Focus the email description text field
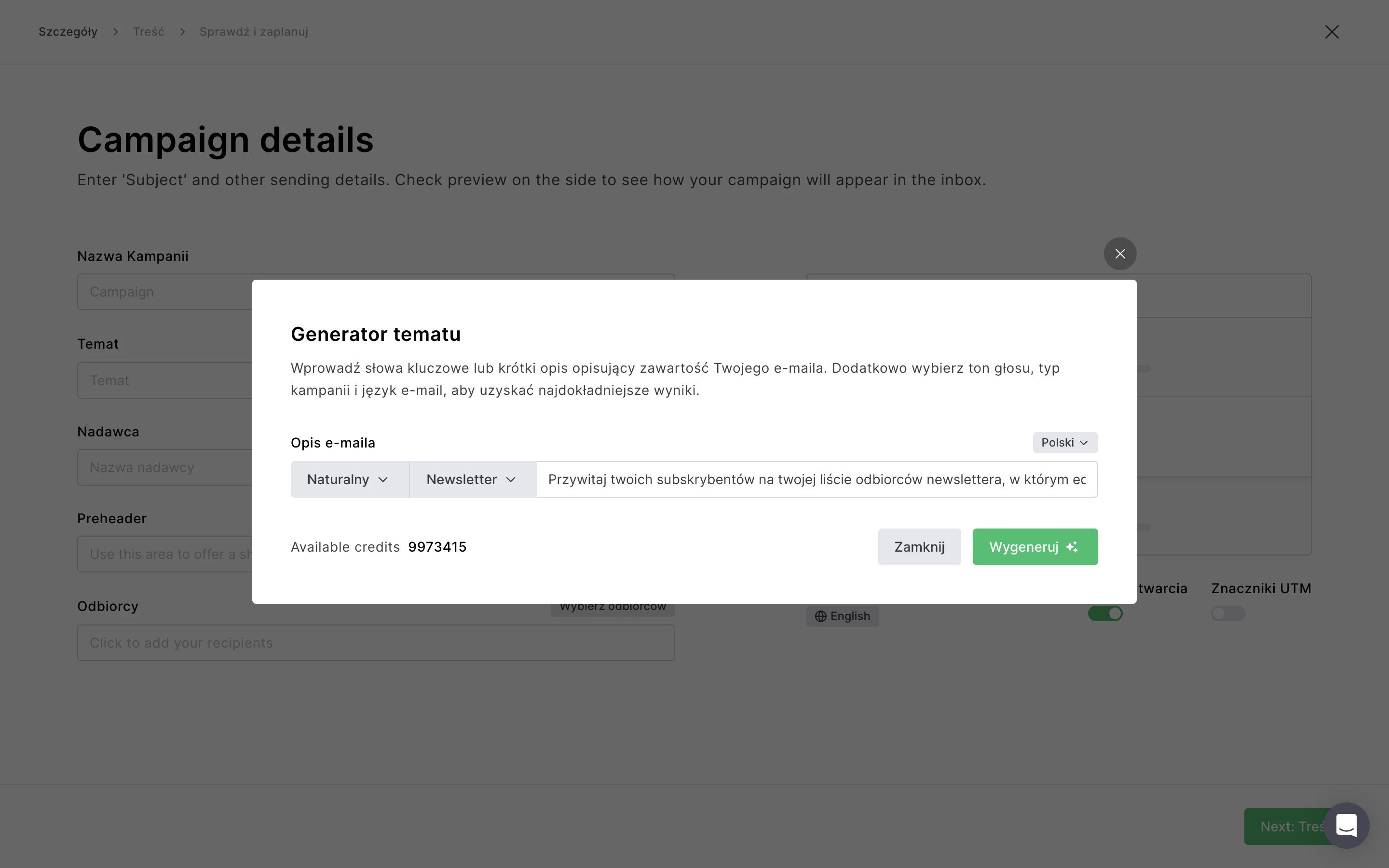The height and width of the screenshot is (868, 1389). coord(816,479)
